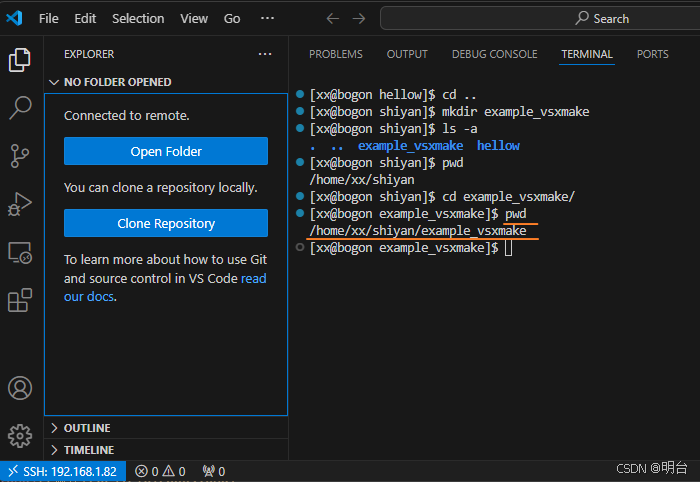Open the Remote Explorer view
This screenshot has height=482, width=700.
(x=20, y=253)
